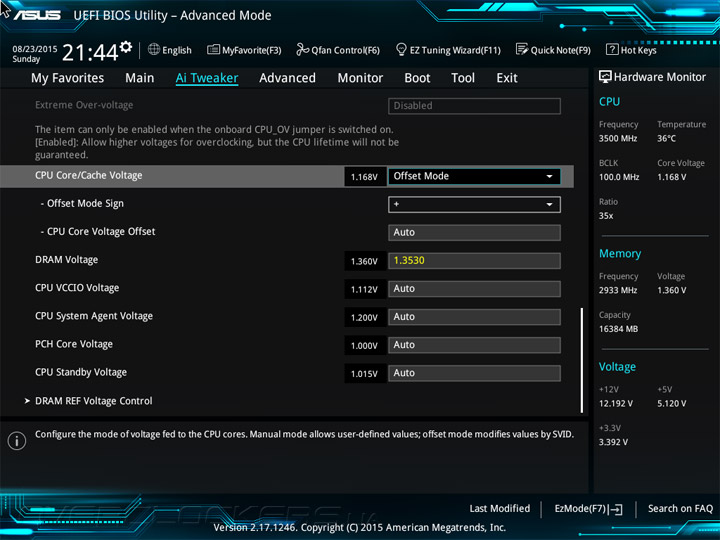Select the Ai Tweaker tab
720x540 pixels.
point(207,78)
